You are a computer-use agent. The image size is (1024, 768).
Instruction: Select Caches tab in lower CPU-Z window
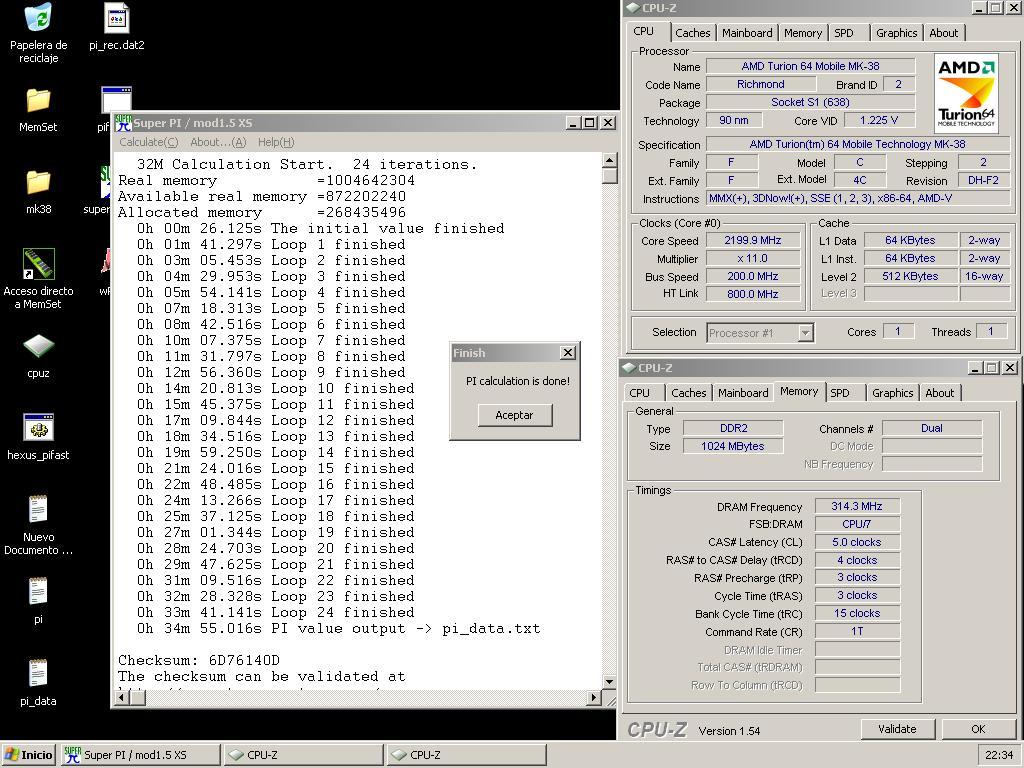[x=688, y=392]
